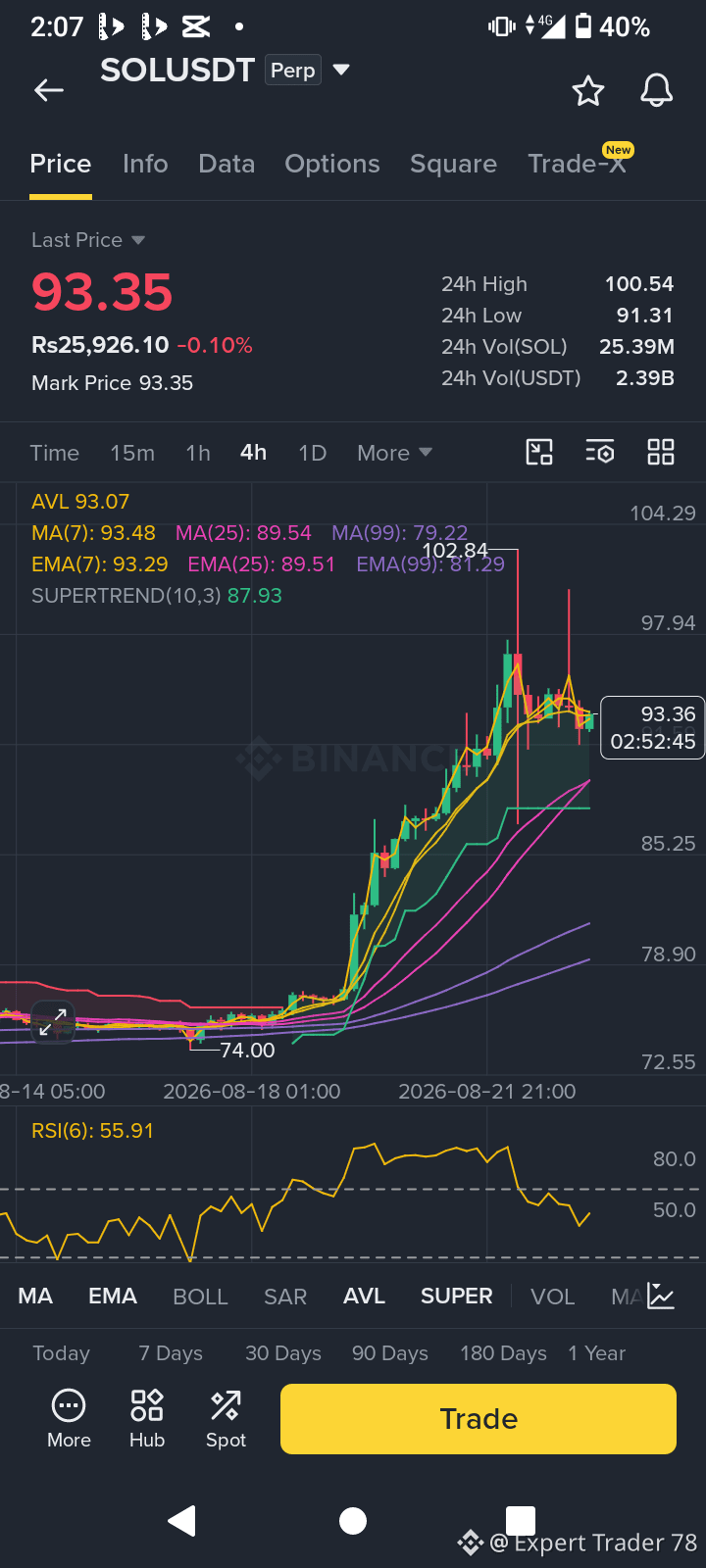This screenshot has height=1568, width=706.
Task: Show 90 Days performance range
Action: 390,1353
